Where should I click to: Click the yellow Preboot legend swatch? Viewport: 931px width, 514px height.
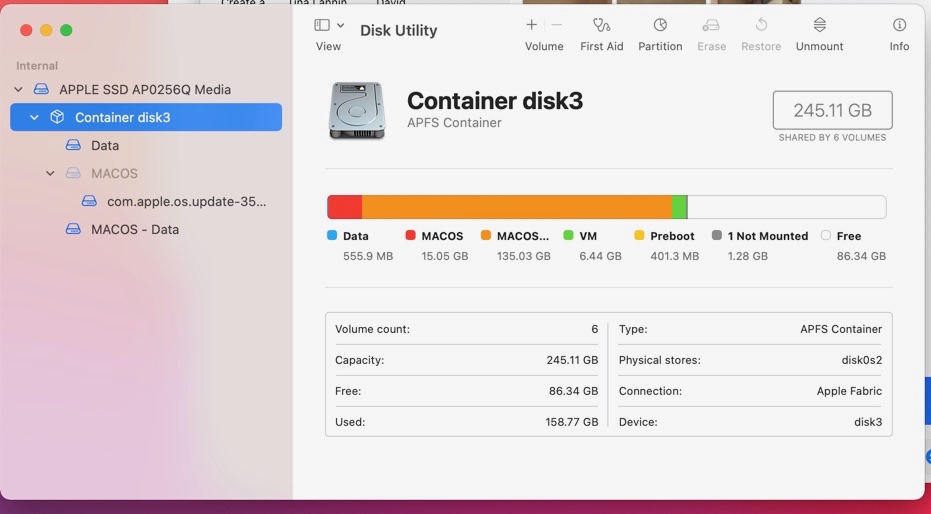tap(639, 236)
